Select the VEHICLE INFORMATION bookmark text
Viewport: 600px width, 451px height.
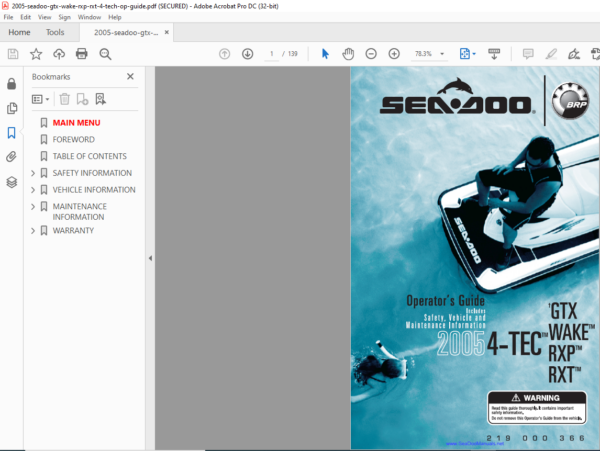coord(94,190)
